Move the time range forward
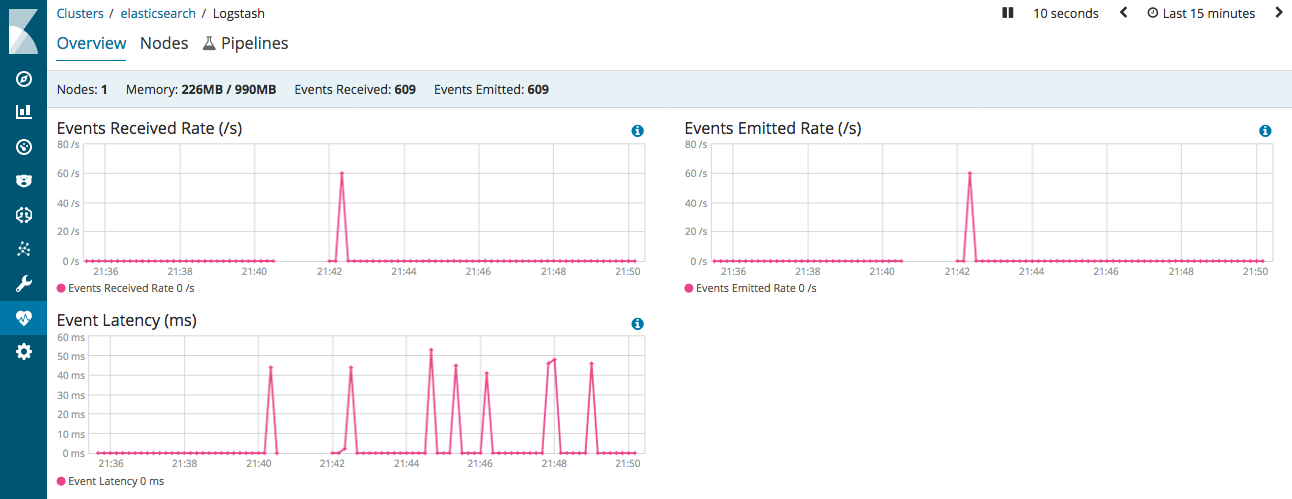Image resolution: width=1292 pixels, height=499 pixels. click(1278, 13)
